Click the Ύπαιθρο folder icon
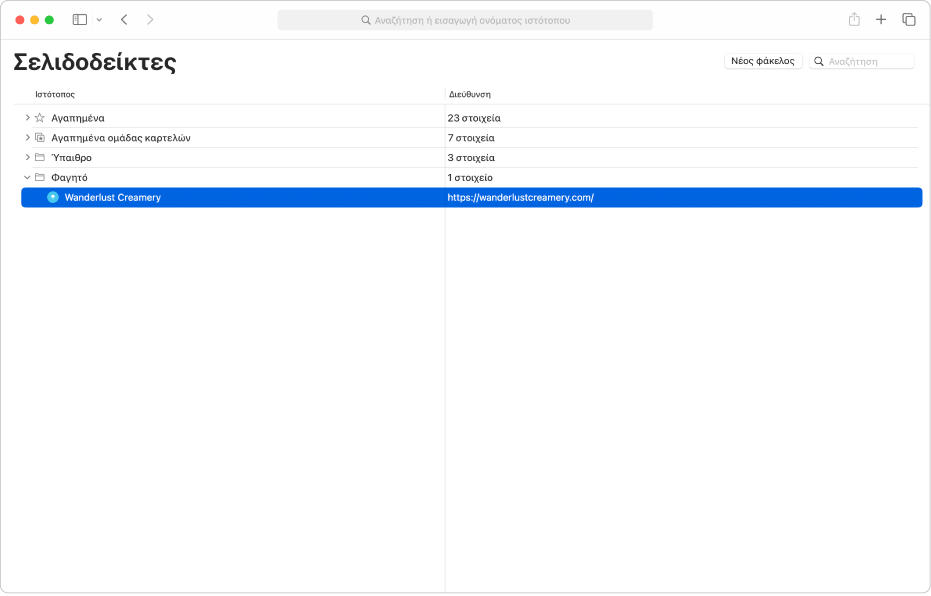The height and width of the screenshot is (596, 931). (x=40, y=157)
